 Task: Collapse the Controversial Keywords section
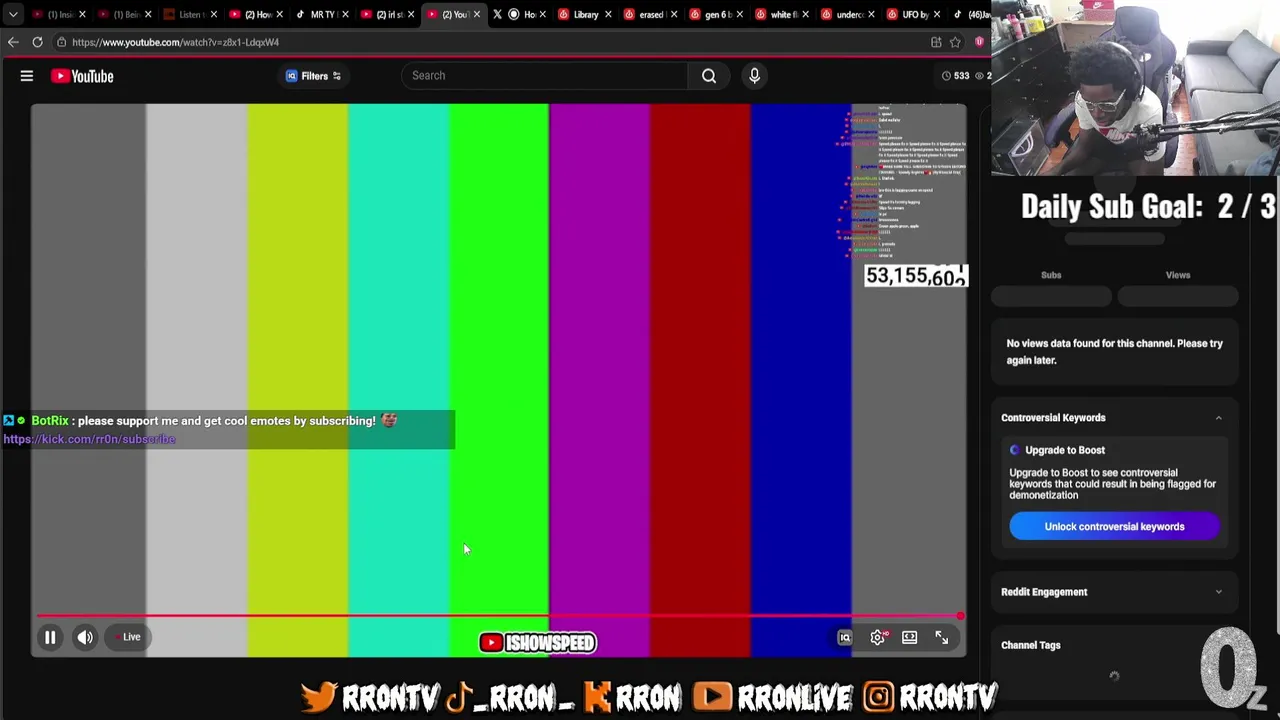coord(1218,418)
